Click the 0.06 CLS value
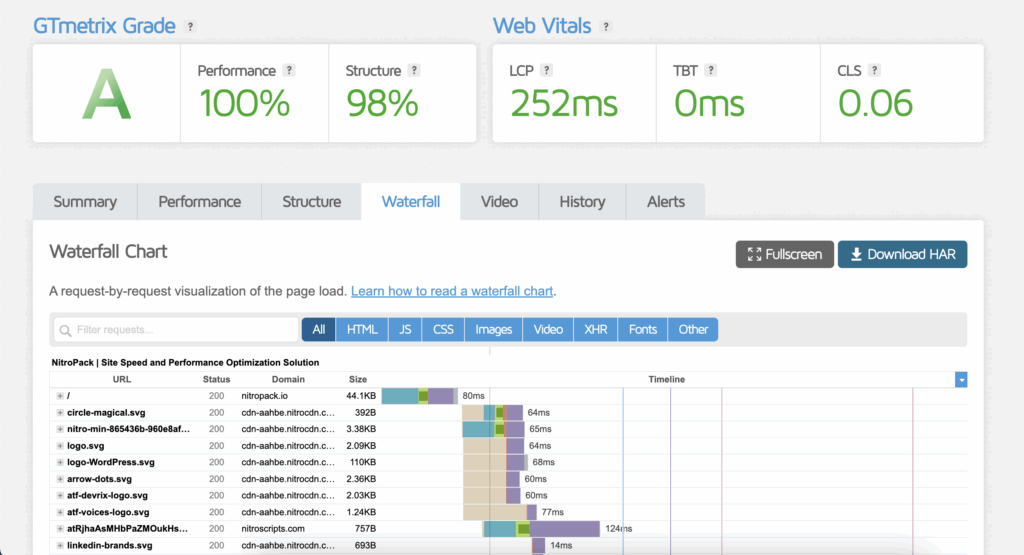Image resolution: width=1024 pixels, height=555 pixels. click(875, 104)
